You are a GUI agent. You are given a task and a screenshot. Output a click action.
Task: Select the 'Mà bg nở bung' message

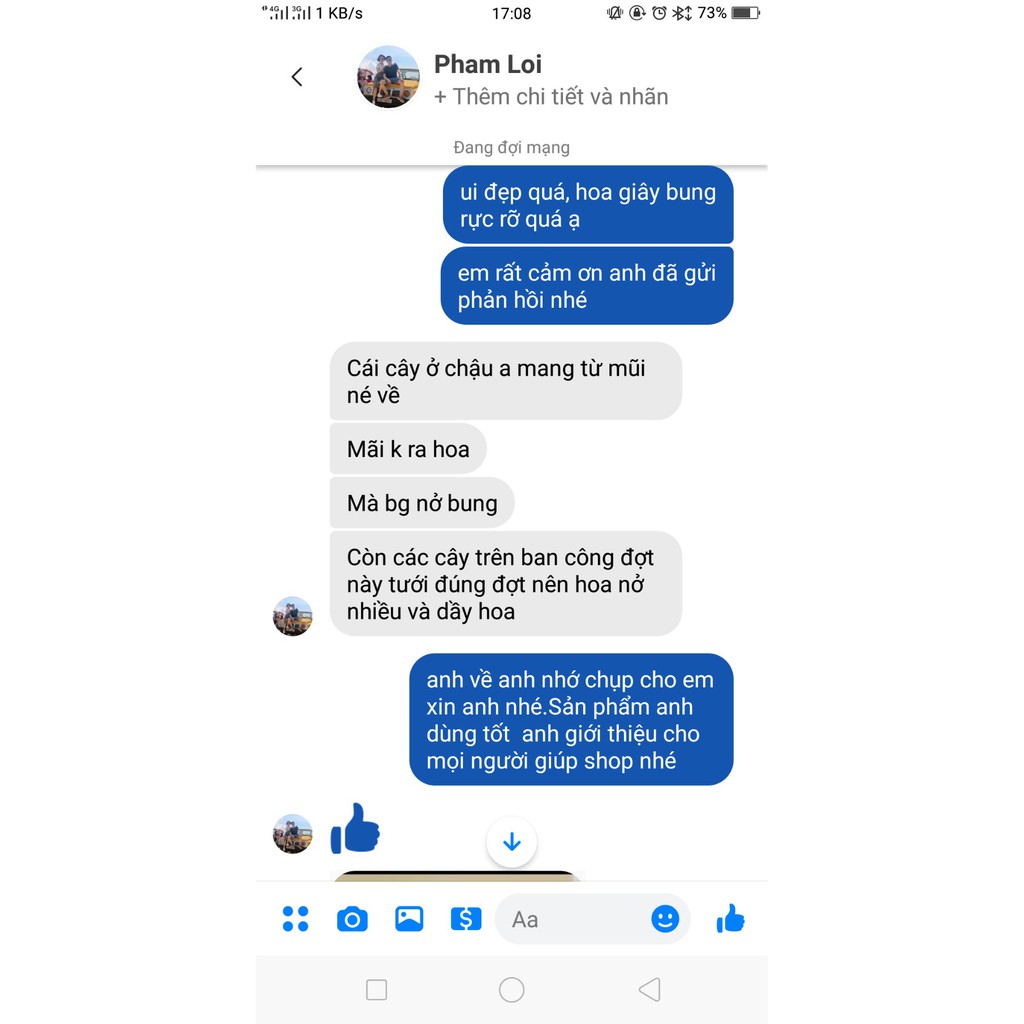(x=422, y=503)
